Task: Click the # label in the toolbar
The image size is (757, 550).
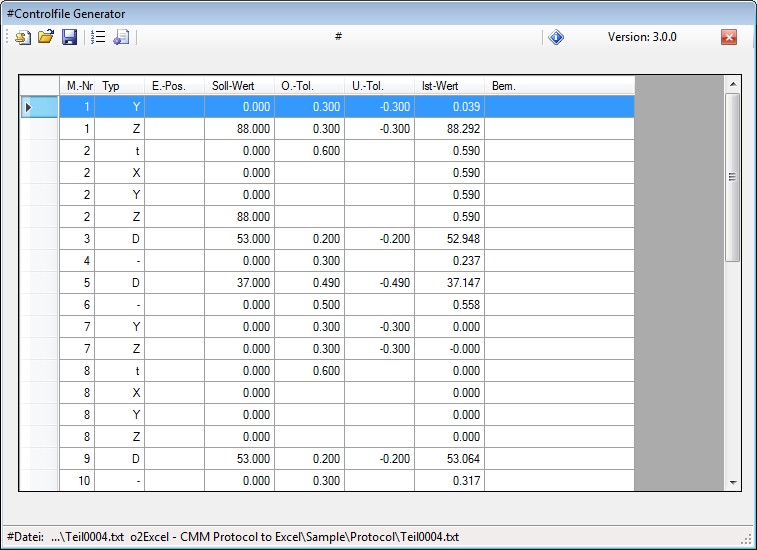Action: tap(338, 36)
